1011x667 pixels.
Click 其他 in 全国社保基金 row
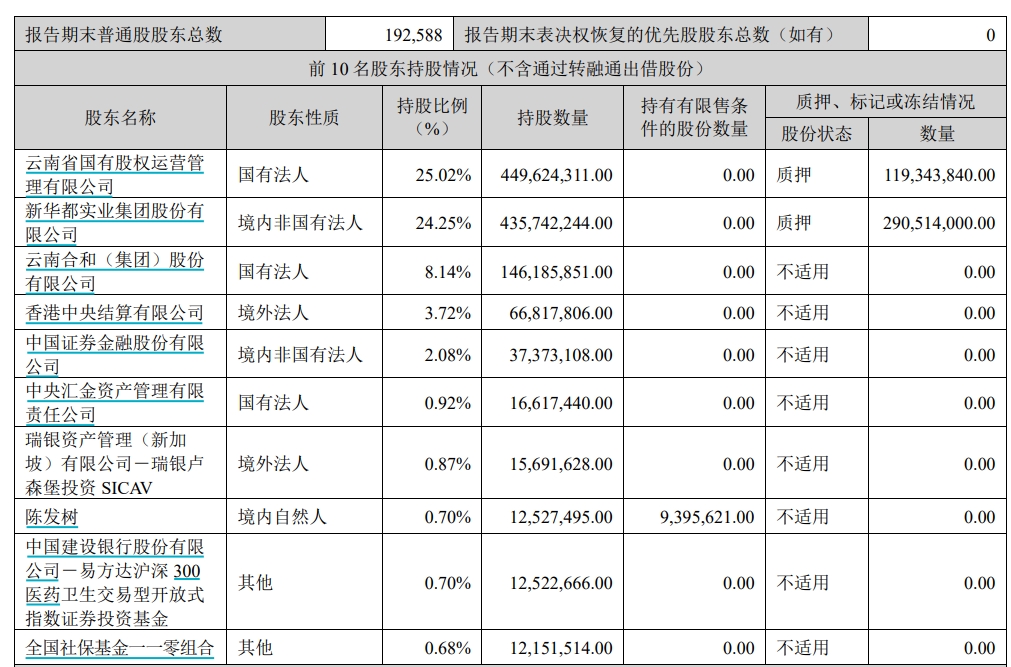pyautogui.click(x=255, y=647)
